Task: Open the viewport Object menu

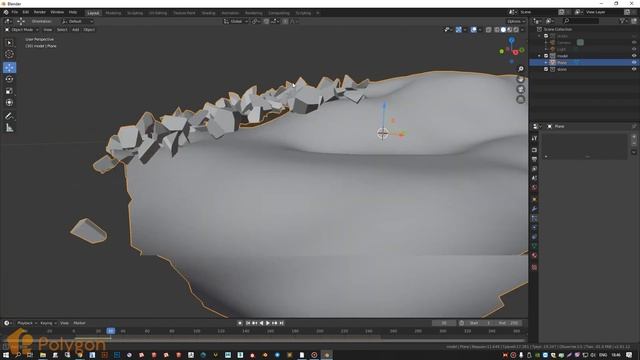Action: click(89, 30)
